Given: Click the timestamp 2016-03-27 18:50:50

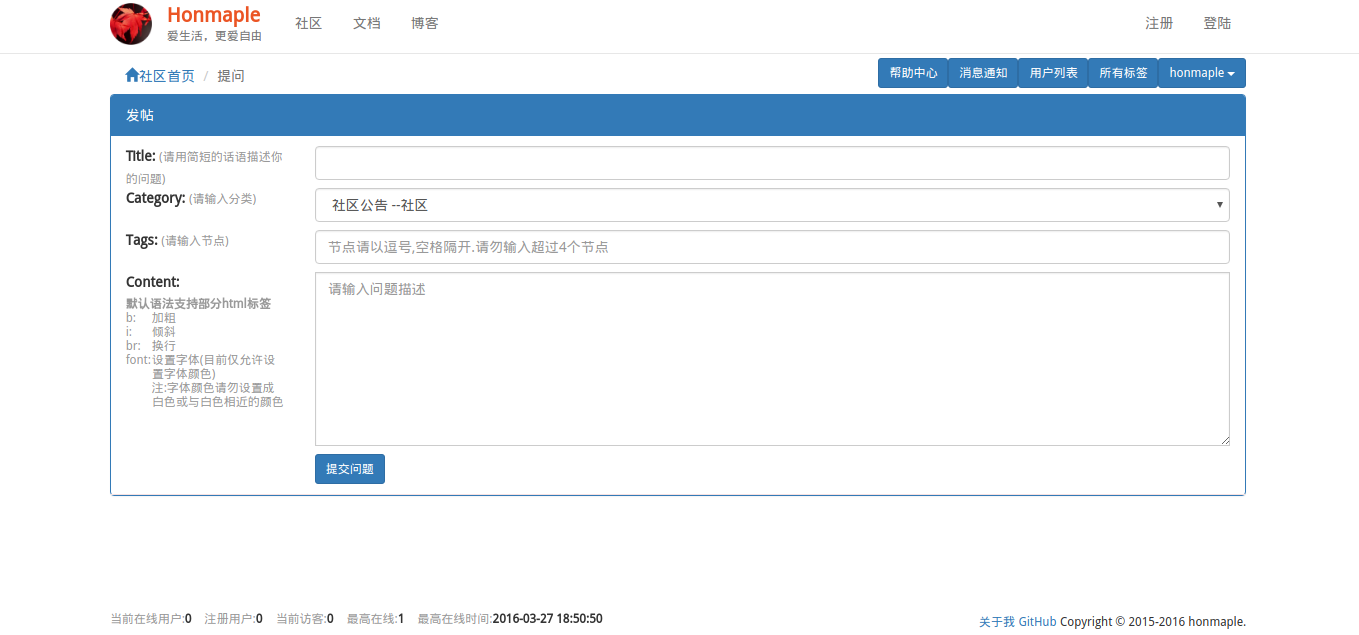Looking at the screenshot, I should coord(547,619).
